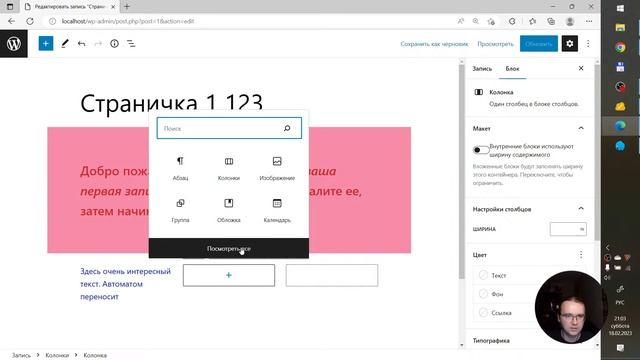640x360 pixels.
Task: Open the Windows Start button
Action: coord(620,8)
